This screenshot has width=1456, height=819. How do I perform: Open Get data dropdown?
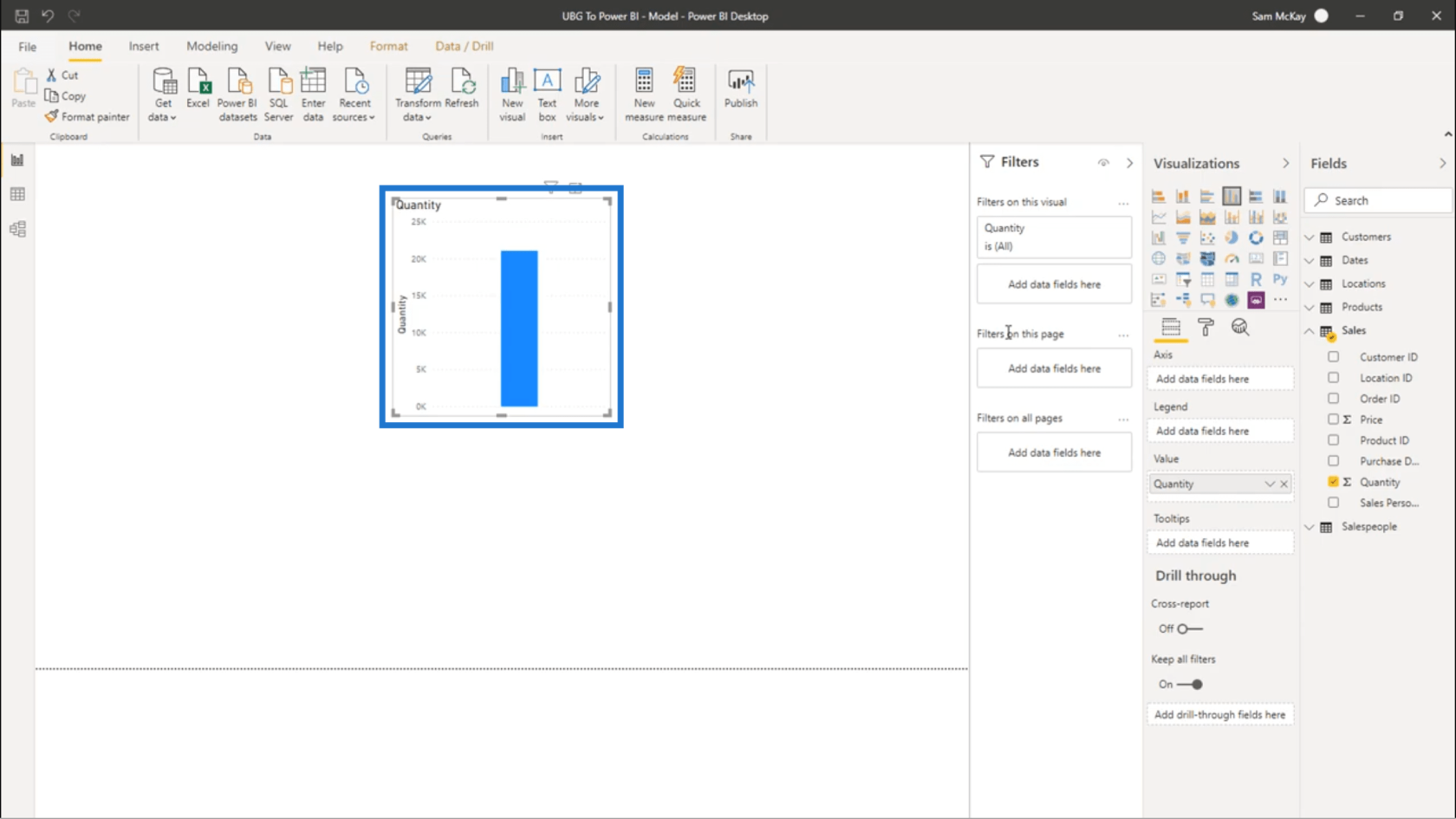pyautogui.click(x=163, y=95)
